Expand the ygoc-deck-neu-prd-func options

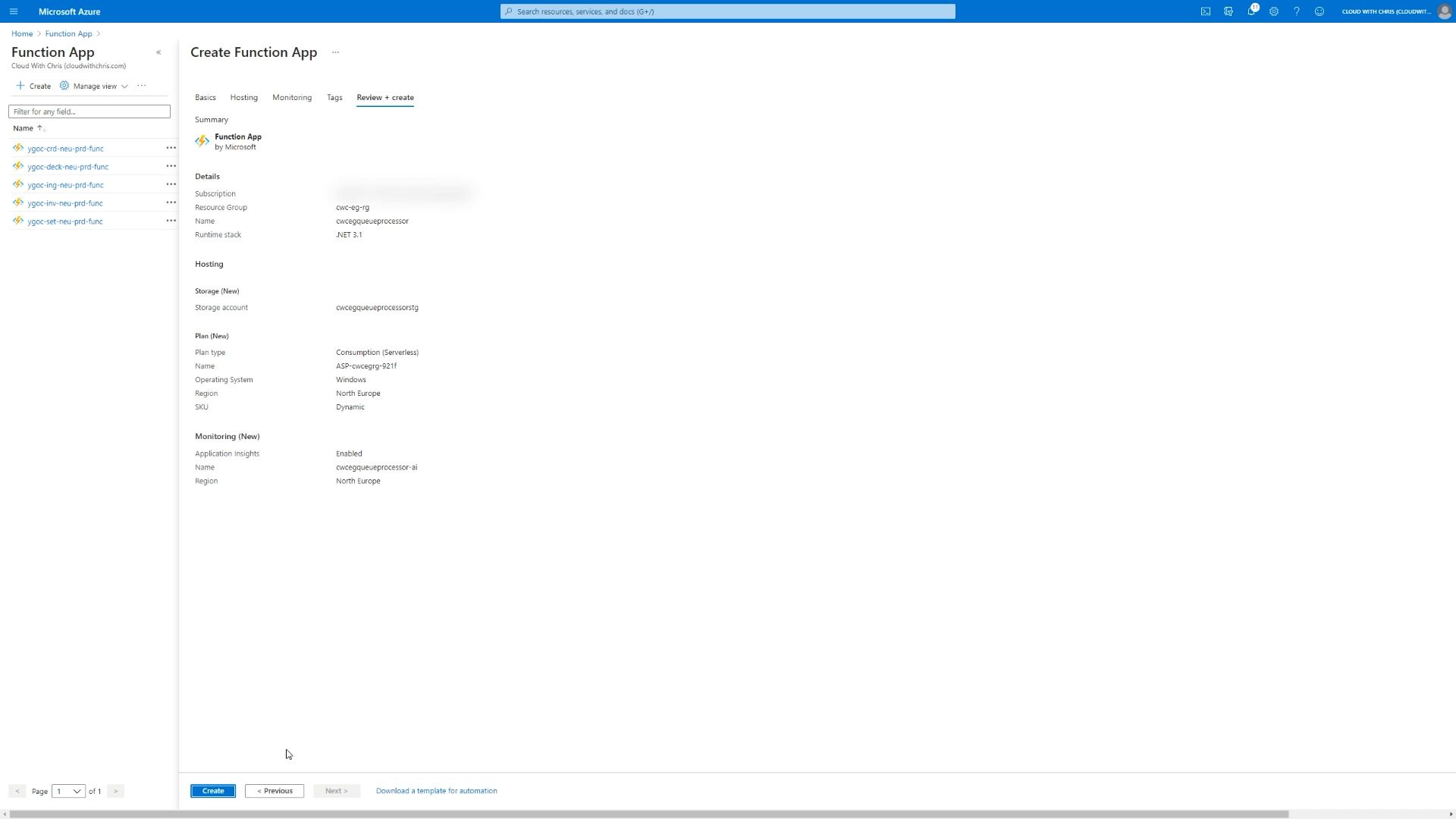pyautogui.click(x=171, y=166)
